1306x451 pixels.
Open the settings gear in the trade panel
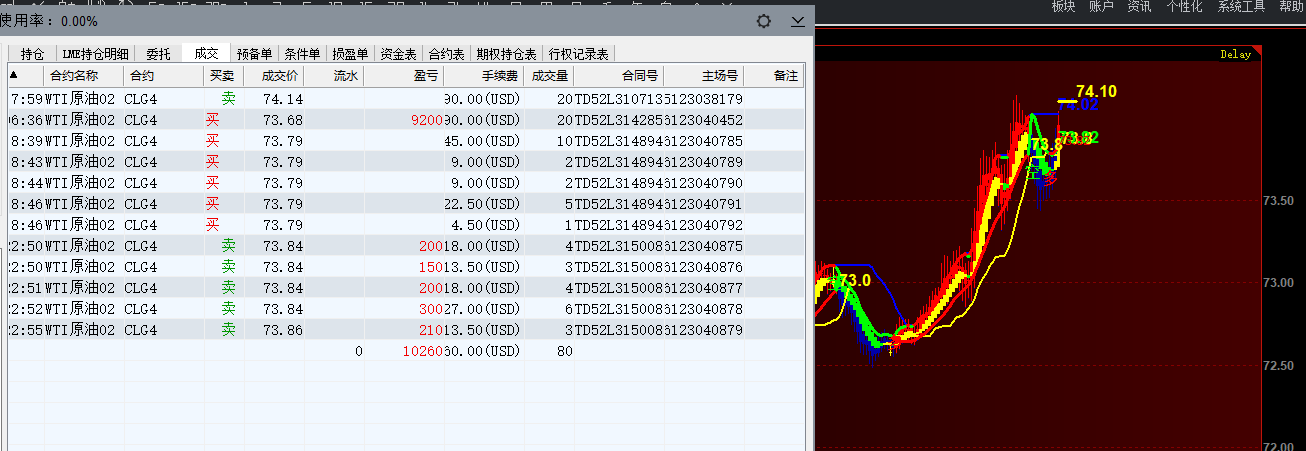pos(764,20)
